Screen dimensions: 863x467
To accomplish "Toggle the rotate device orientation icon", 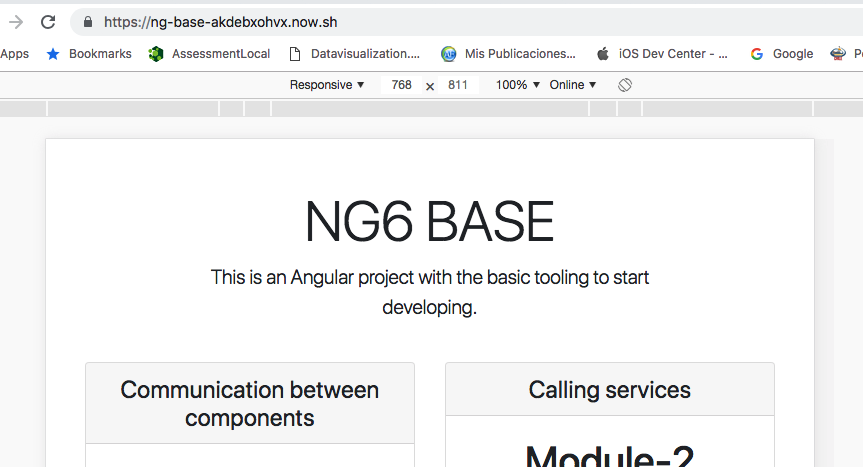I will 625,85.
